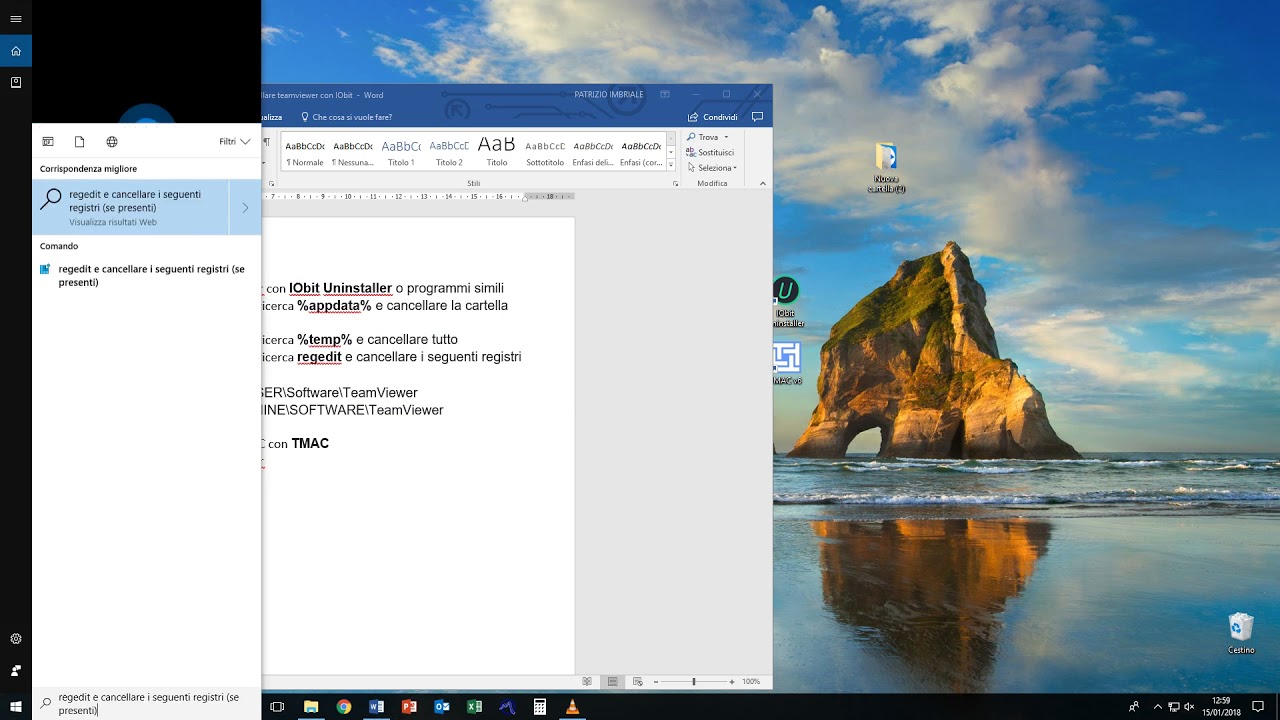This screenshot has height=720, width=1280.
Task: Toggle paragraph marks (pilcrow) in Word
Action: (x=267, y=142)
